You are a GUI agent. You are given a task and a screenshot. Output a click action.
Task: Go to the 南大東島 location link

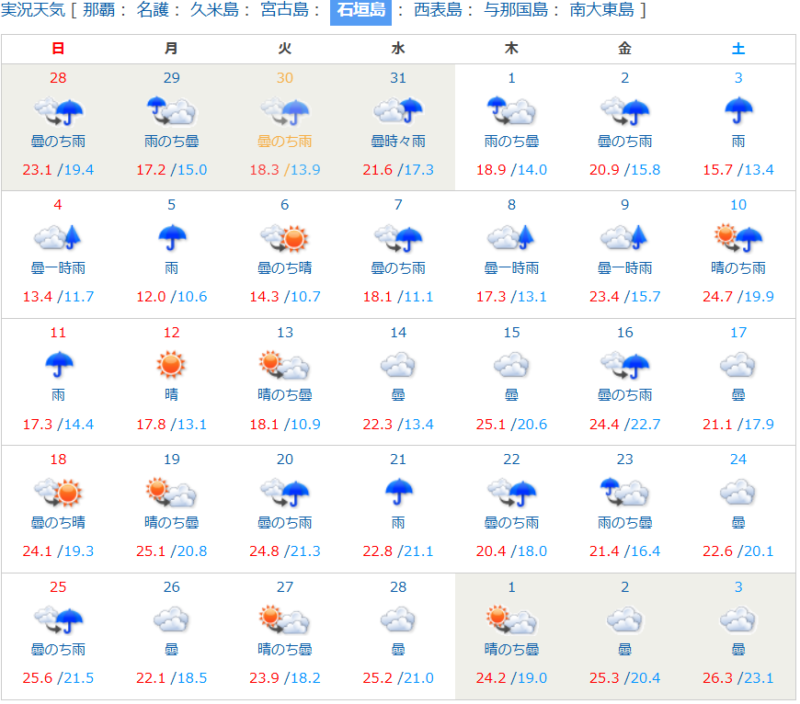601,11
